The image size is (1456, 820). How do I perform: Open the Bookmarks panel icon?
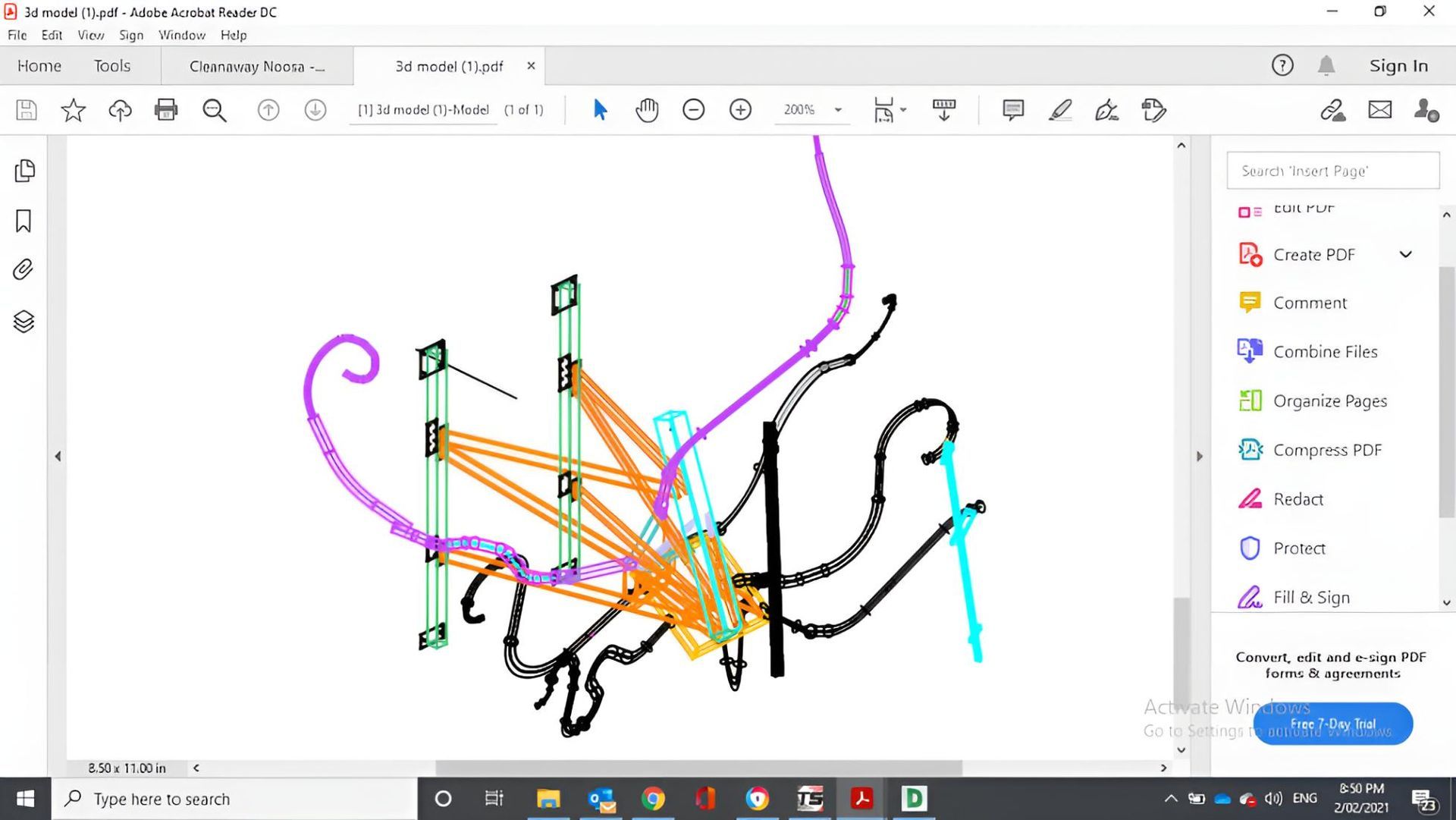pos(24,221)
